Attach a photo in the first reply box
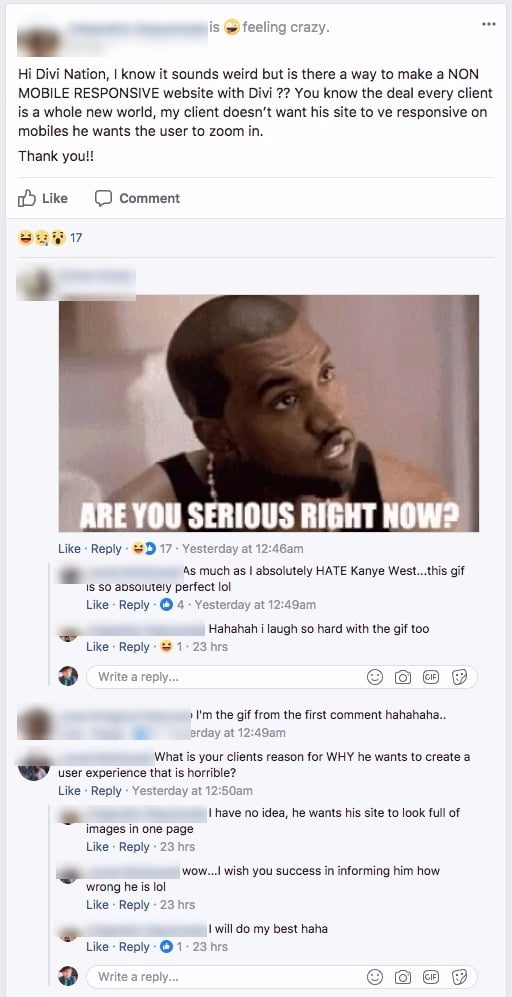 [x=403, y=678]
